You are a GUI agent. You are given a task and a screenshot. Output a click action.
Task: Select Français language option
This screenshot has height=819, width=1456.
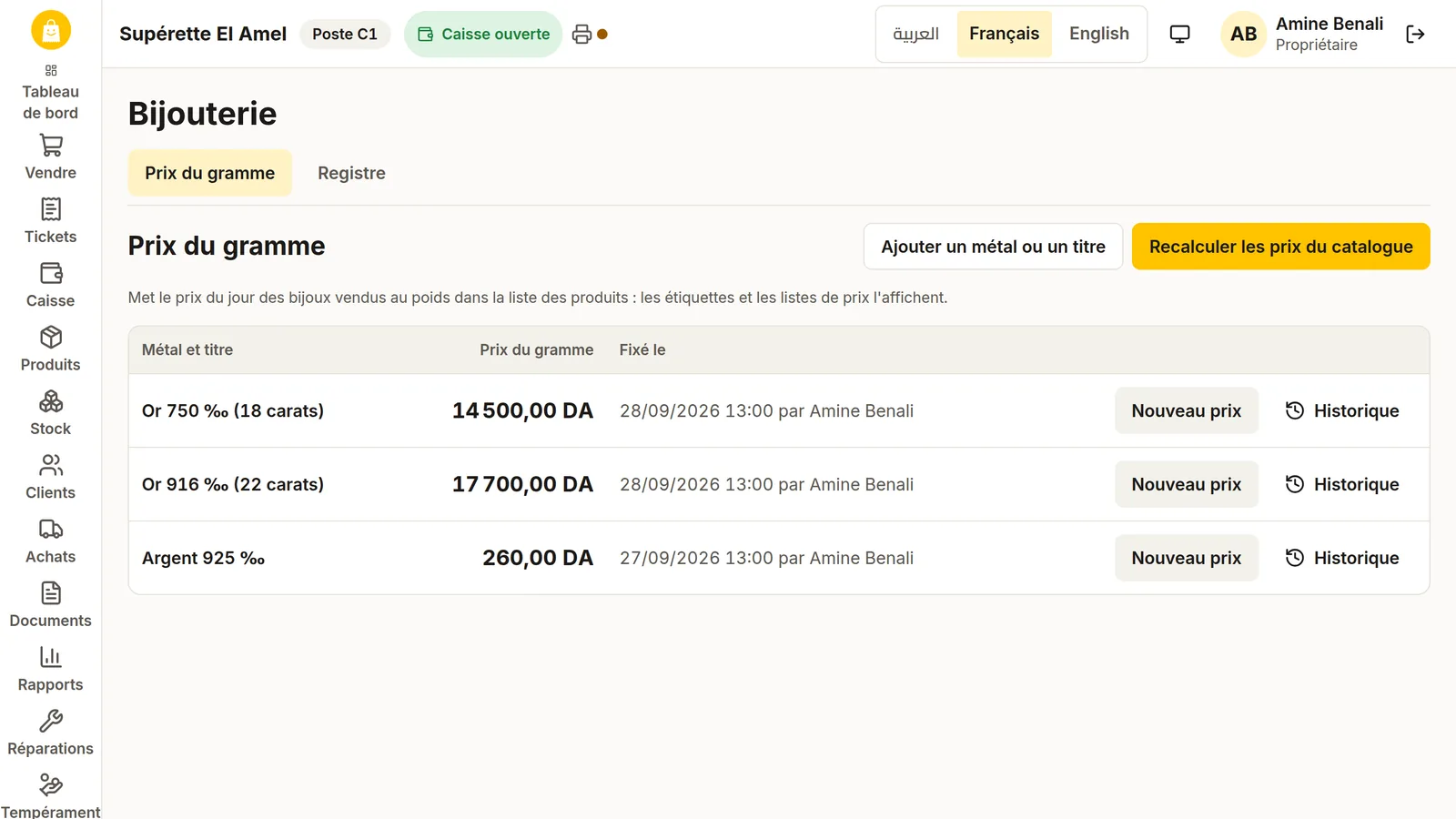(1005, 34)
